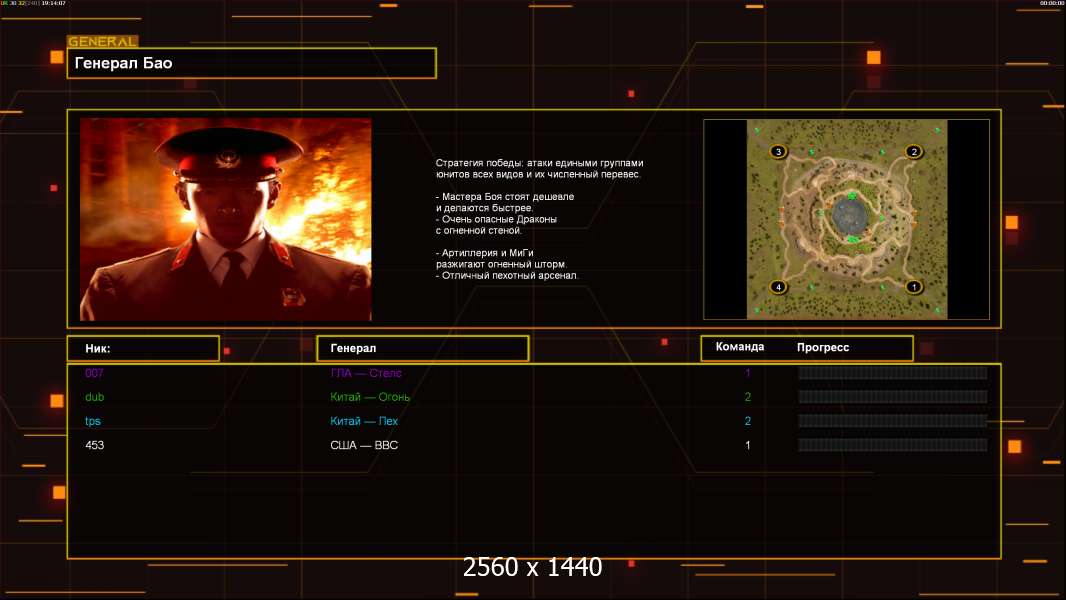Click the general's portrait image
Image resolution: width=1066 pixels, height=600 pixels.
[226, 219]
